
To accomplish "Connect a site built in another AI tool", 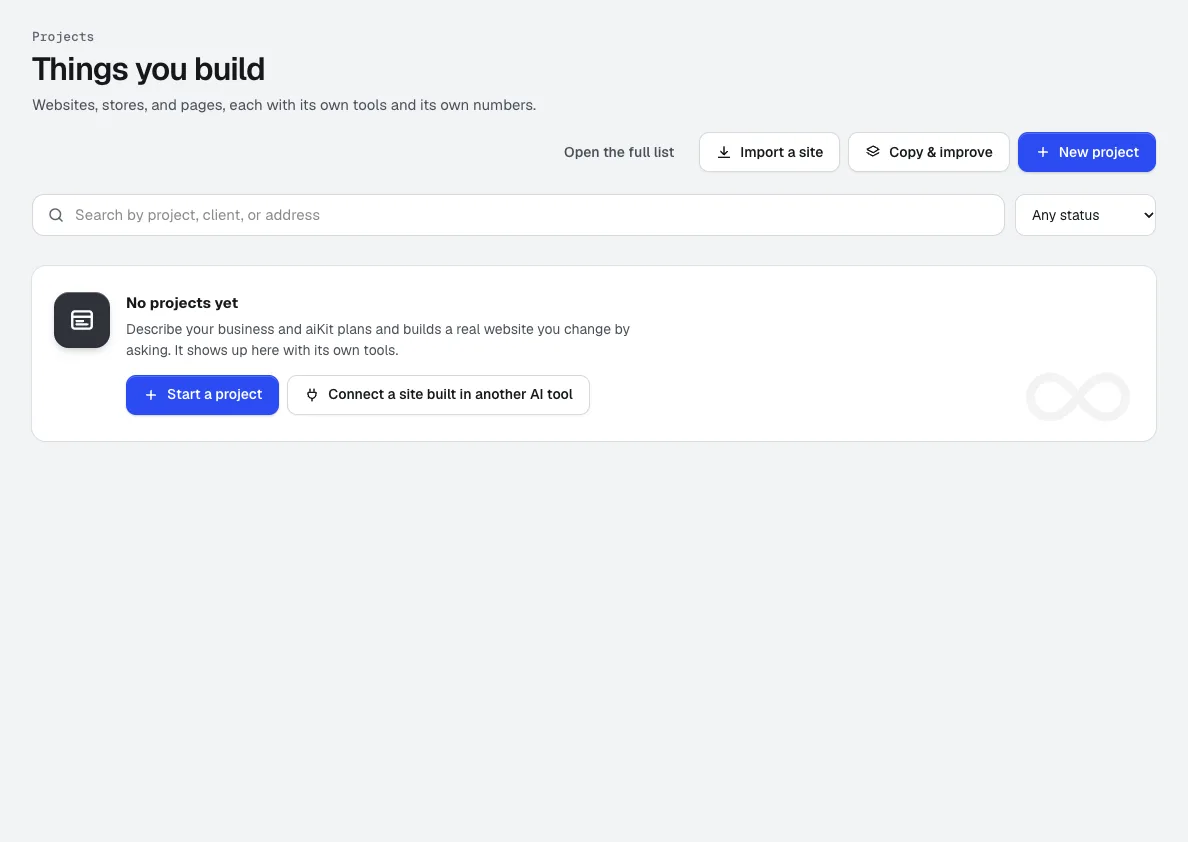I will [x=438, y=395].
